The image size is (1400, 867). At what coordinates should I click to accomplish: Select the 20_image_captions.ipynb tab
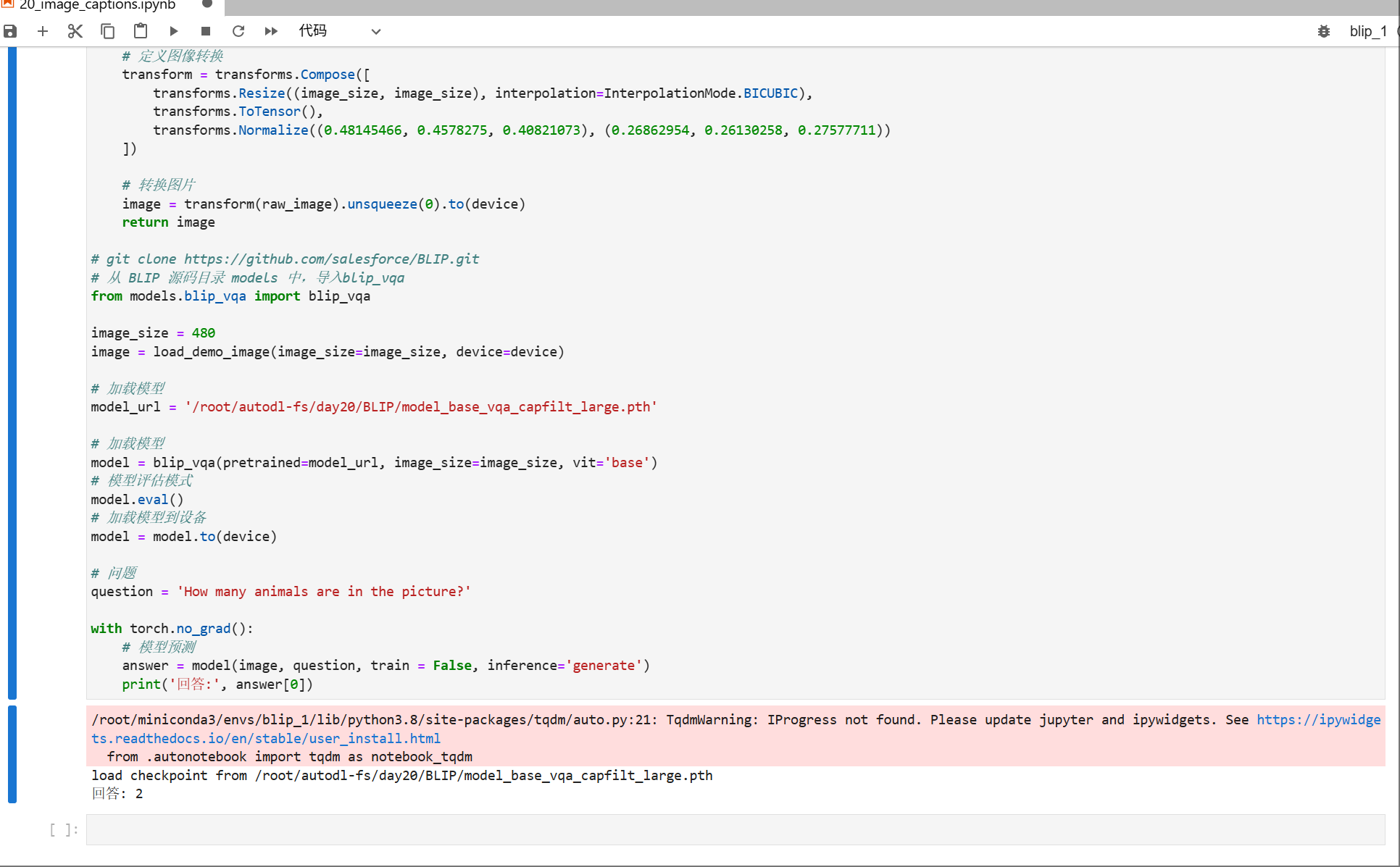(x=98, y=6)
